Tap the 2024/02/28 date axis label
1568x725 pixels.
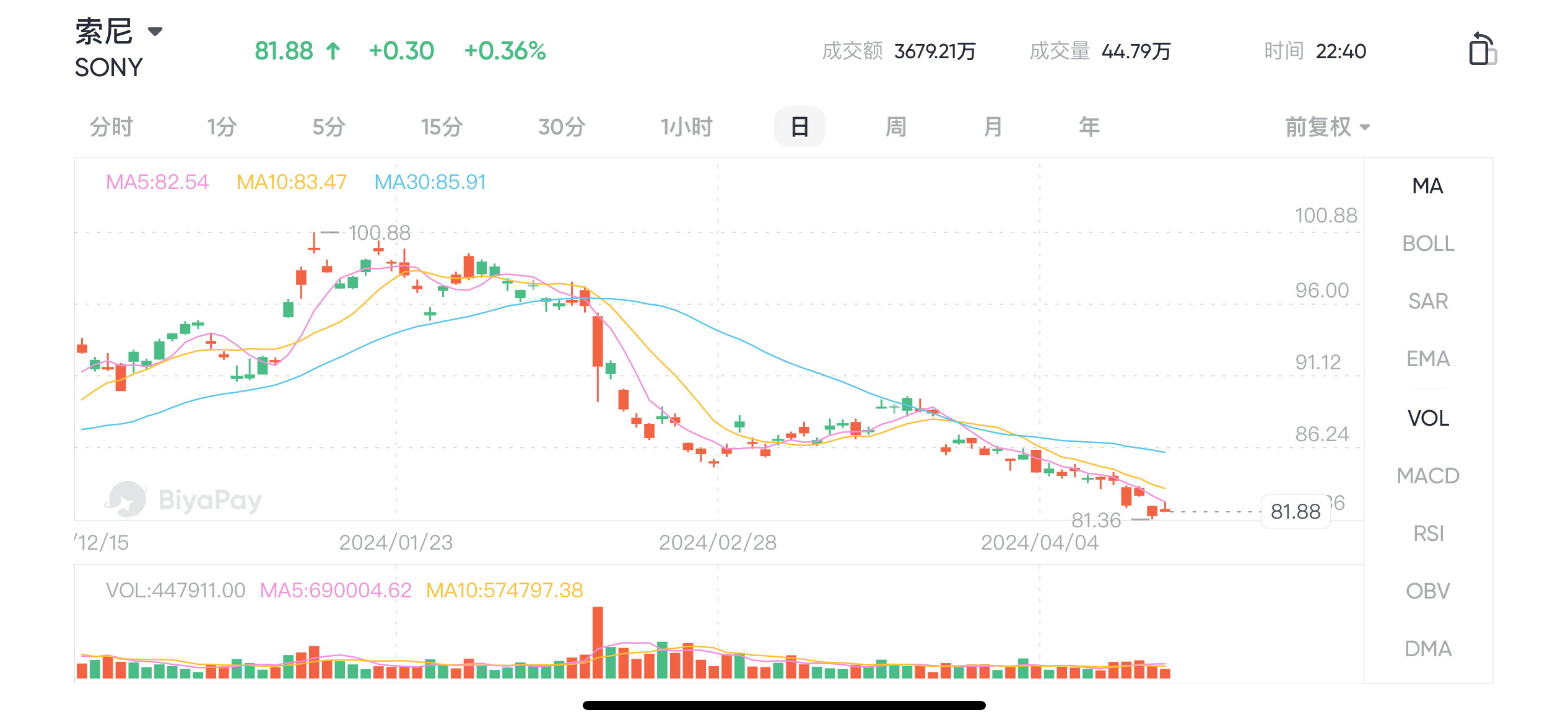click(x=718, y=543)
